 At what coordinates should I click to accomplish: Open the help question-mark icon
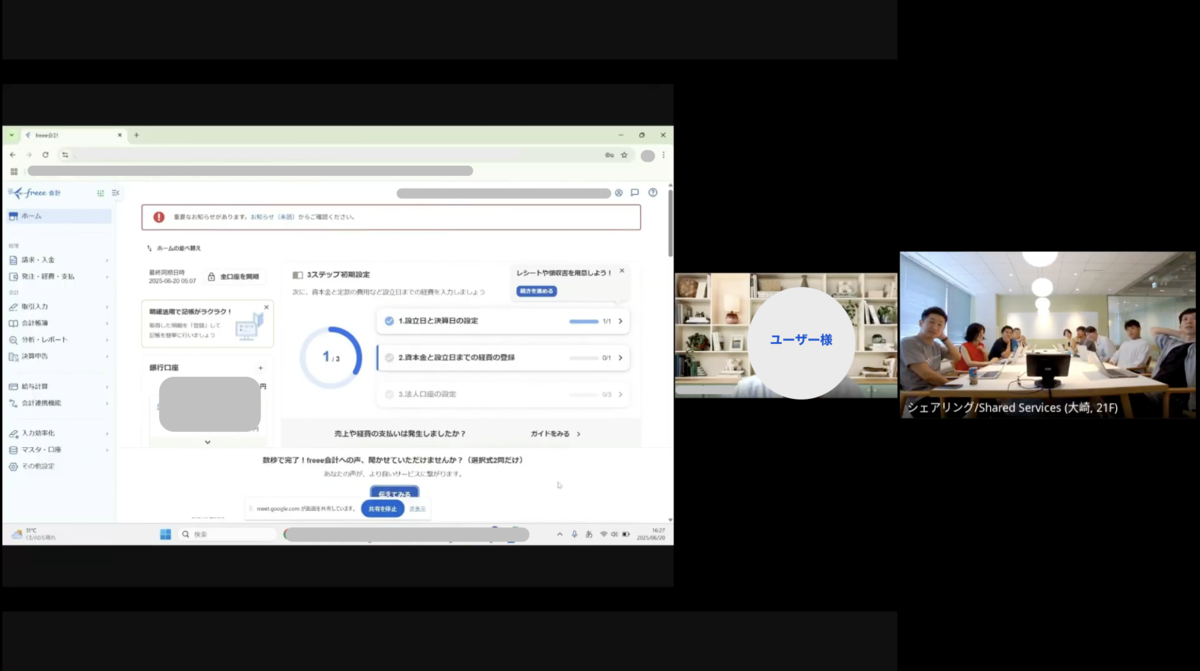[652, 193]
